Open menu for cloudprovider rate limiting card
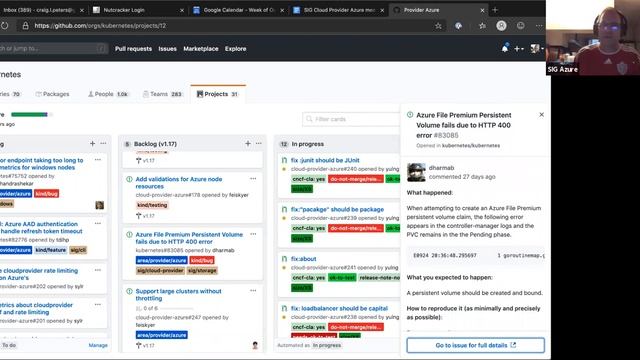Viewport: 640px width, 360px height. click(x=98, y=270)
